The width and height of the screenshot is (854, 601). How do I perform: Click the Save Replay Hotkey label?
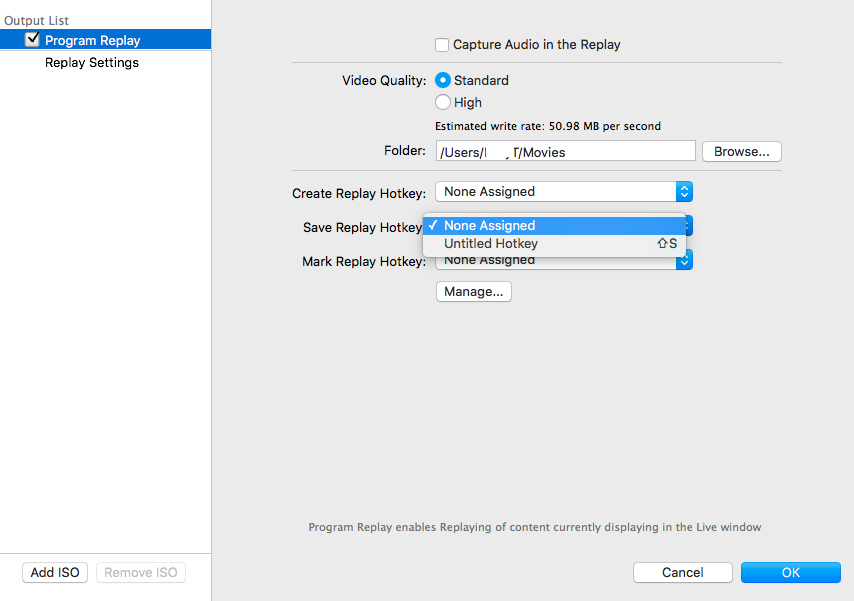point(363,227)
